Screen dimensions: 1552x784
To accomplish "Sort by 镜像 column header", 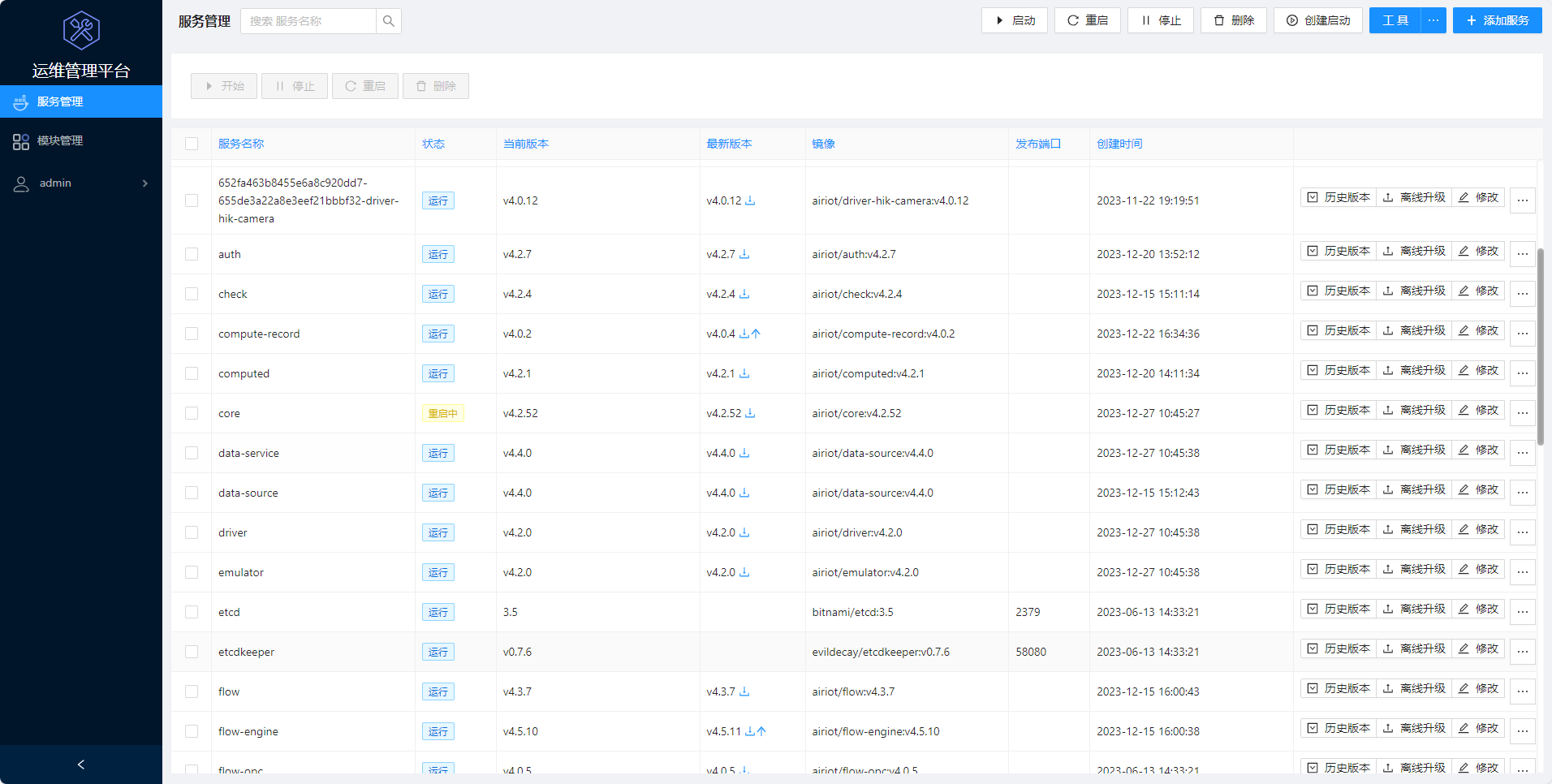I will (x=824, y=144).
